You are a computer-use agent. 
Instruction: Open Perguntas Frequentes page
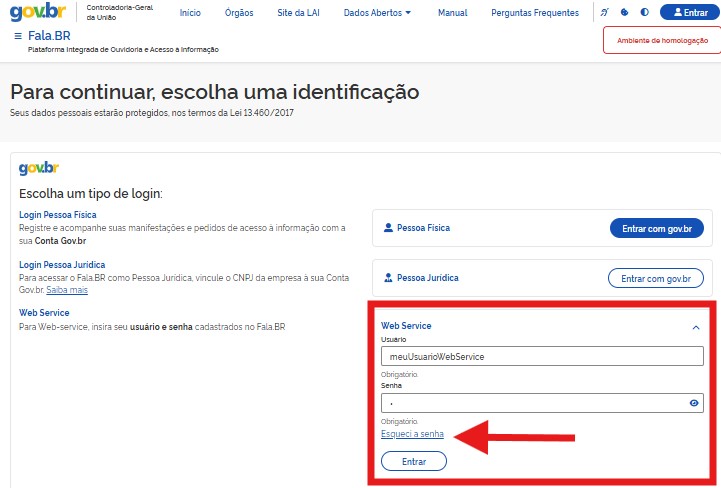pos(535,13)
